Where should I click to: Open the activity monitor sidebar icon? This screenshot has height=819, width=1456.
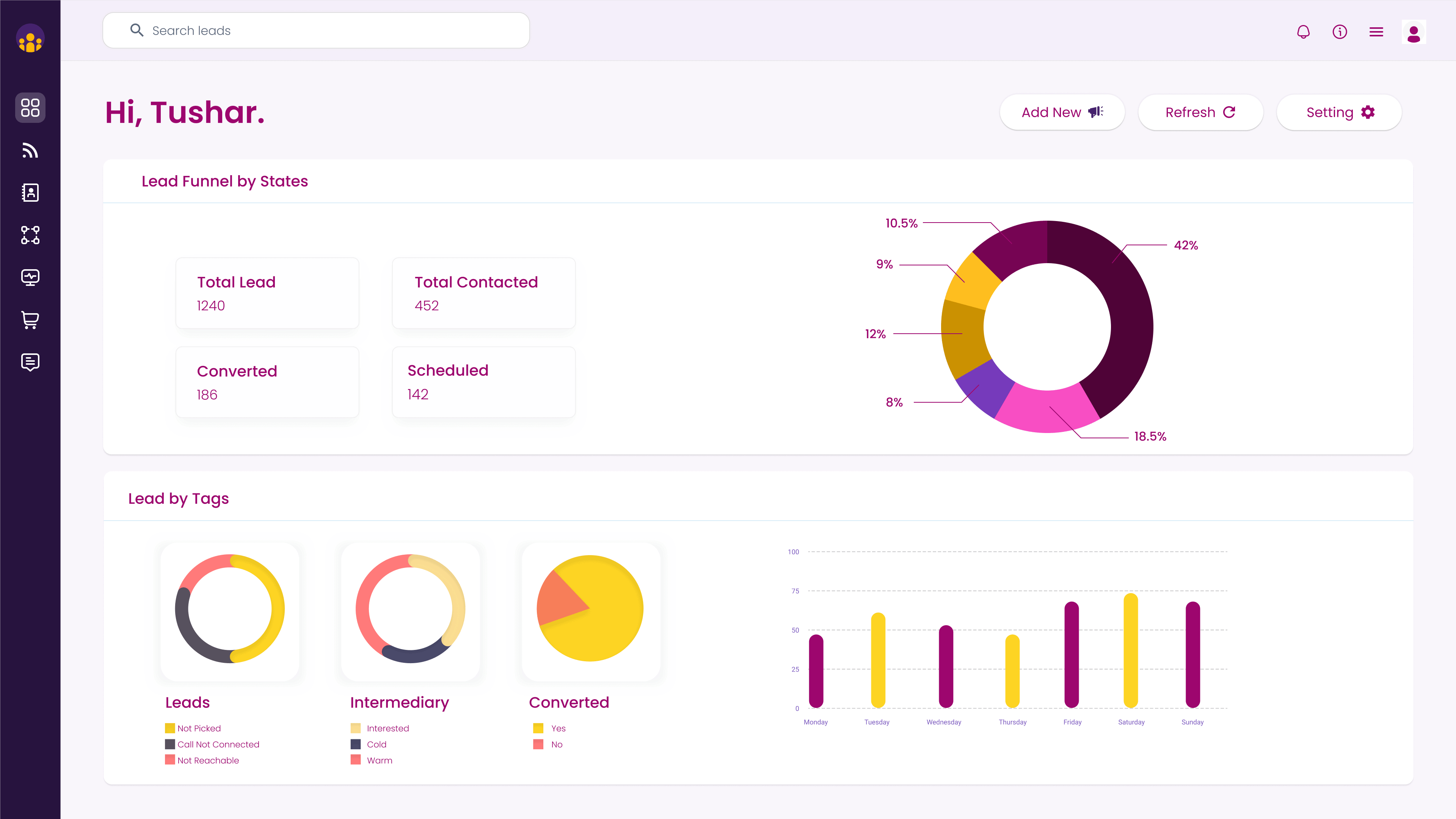tap(30, 278)
